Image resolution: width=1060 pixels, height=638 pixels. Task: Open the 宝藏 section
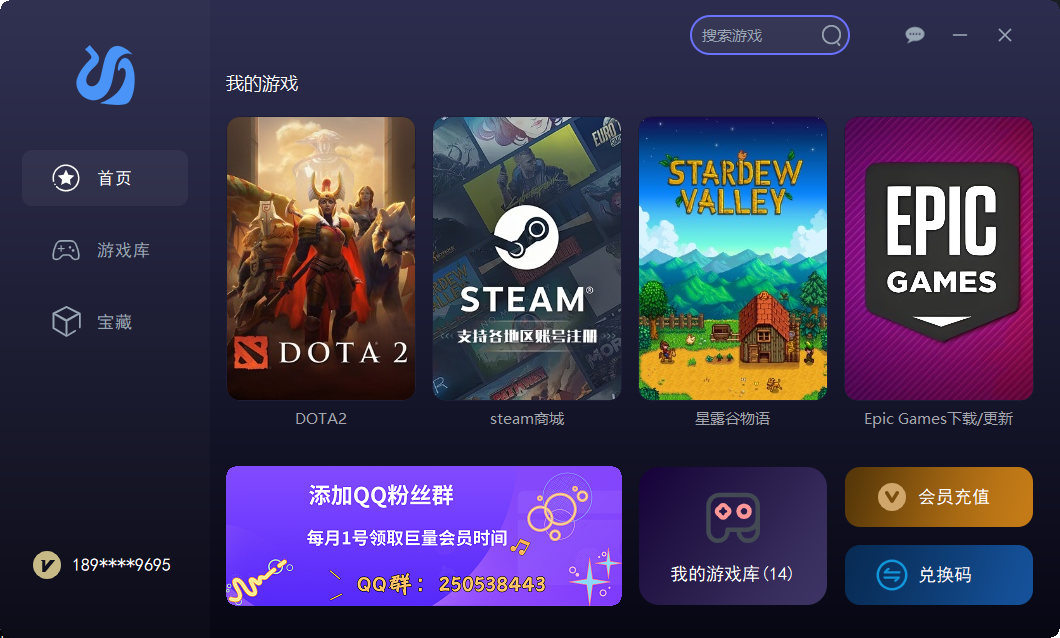pos(105,322)
